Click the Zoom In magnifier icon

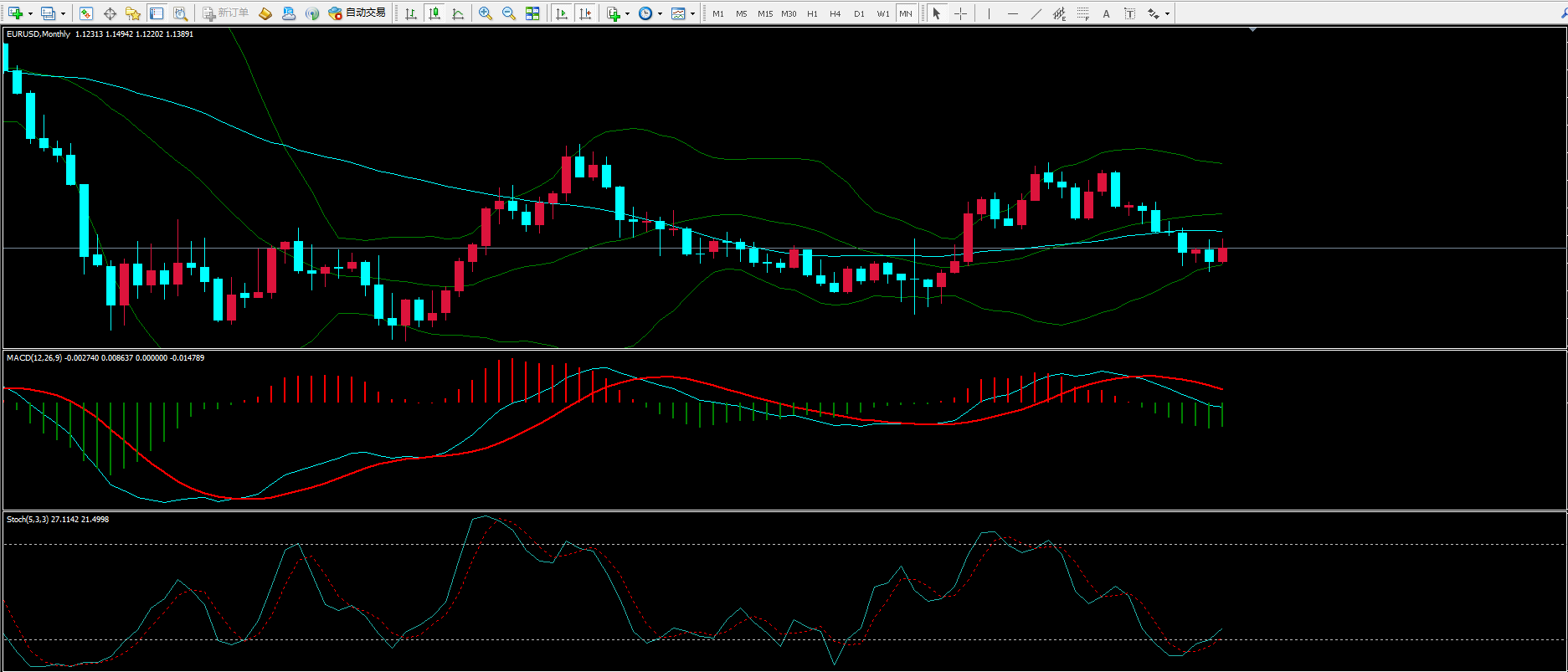pos(485,13)
